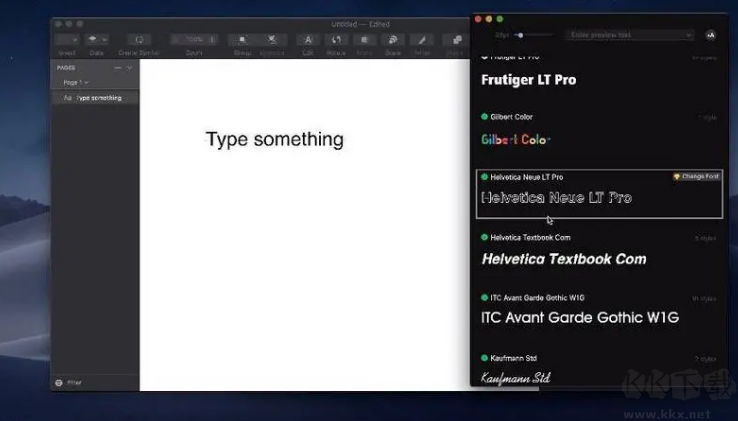Click styles count for ITC Avant Garde Gothic
738x421 pixels.
704,299
